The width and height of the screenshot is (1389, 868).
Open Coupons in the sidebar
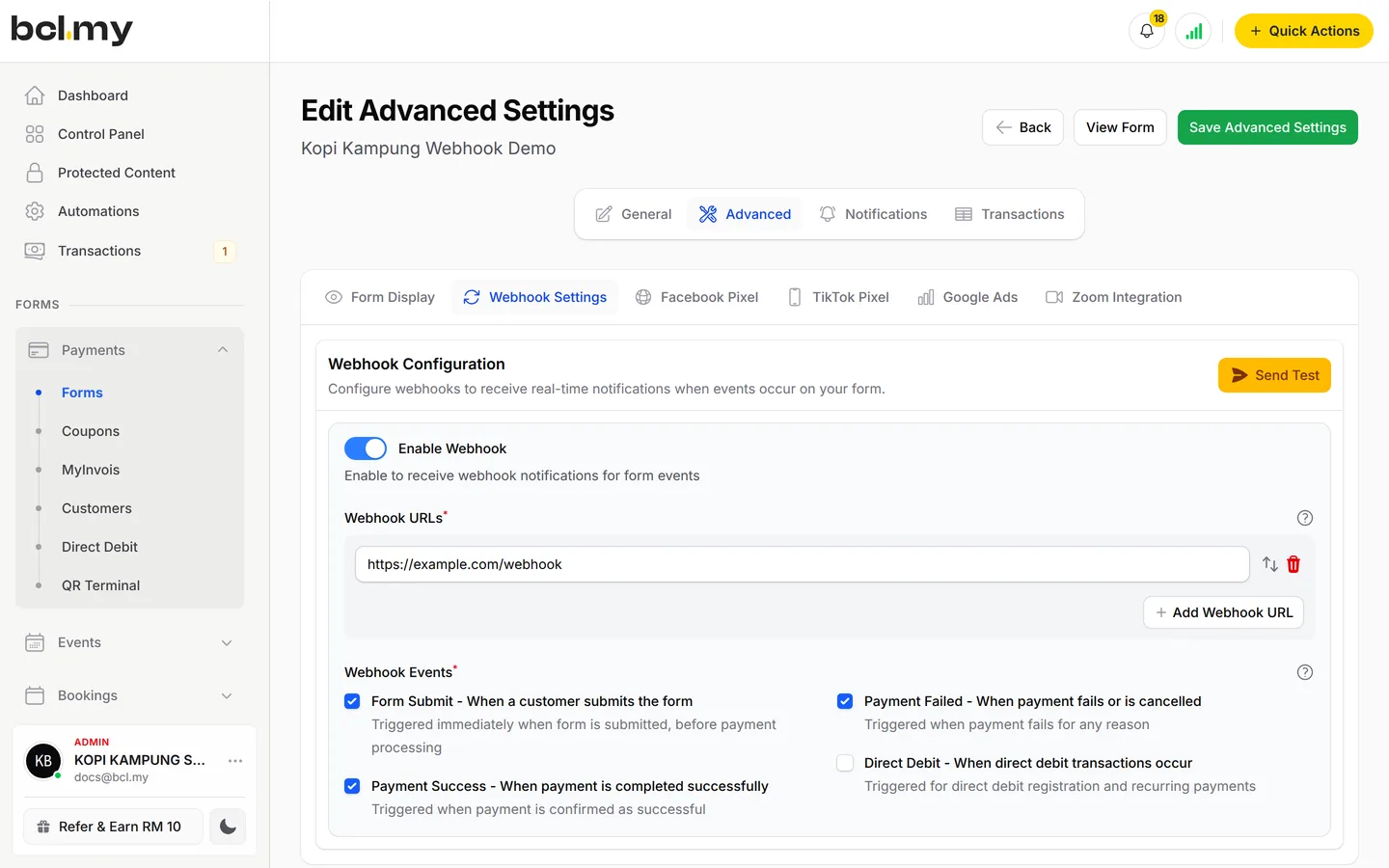tap(91, 431)
